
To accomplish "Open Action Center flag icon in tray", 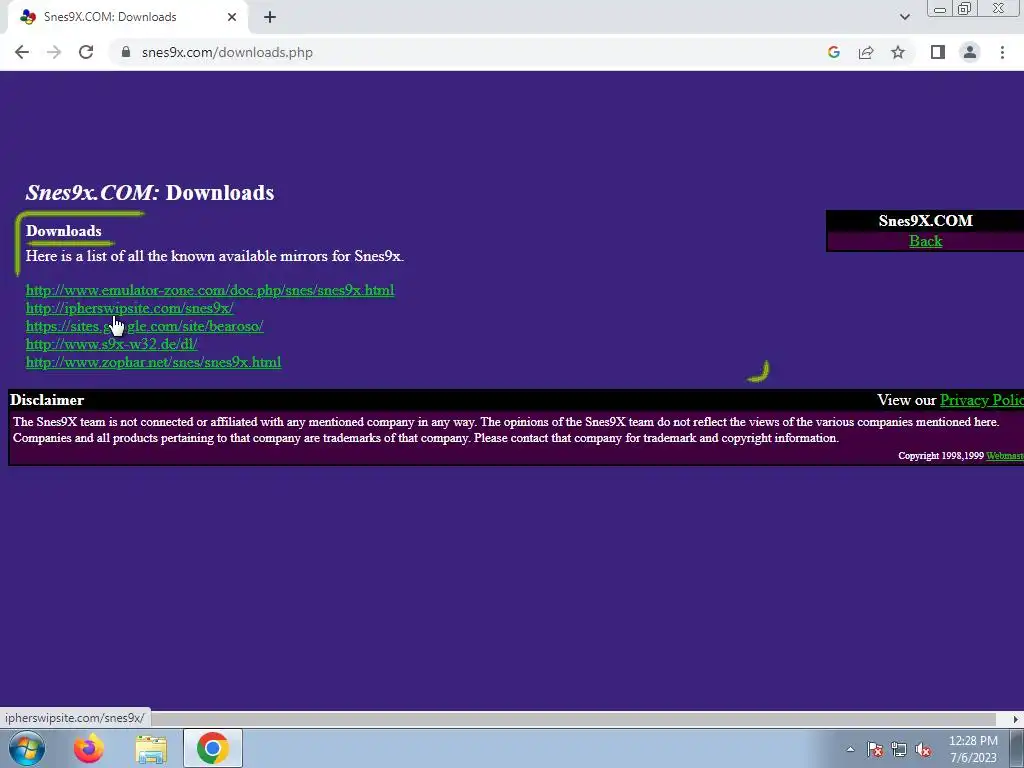I will (875, 749).
